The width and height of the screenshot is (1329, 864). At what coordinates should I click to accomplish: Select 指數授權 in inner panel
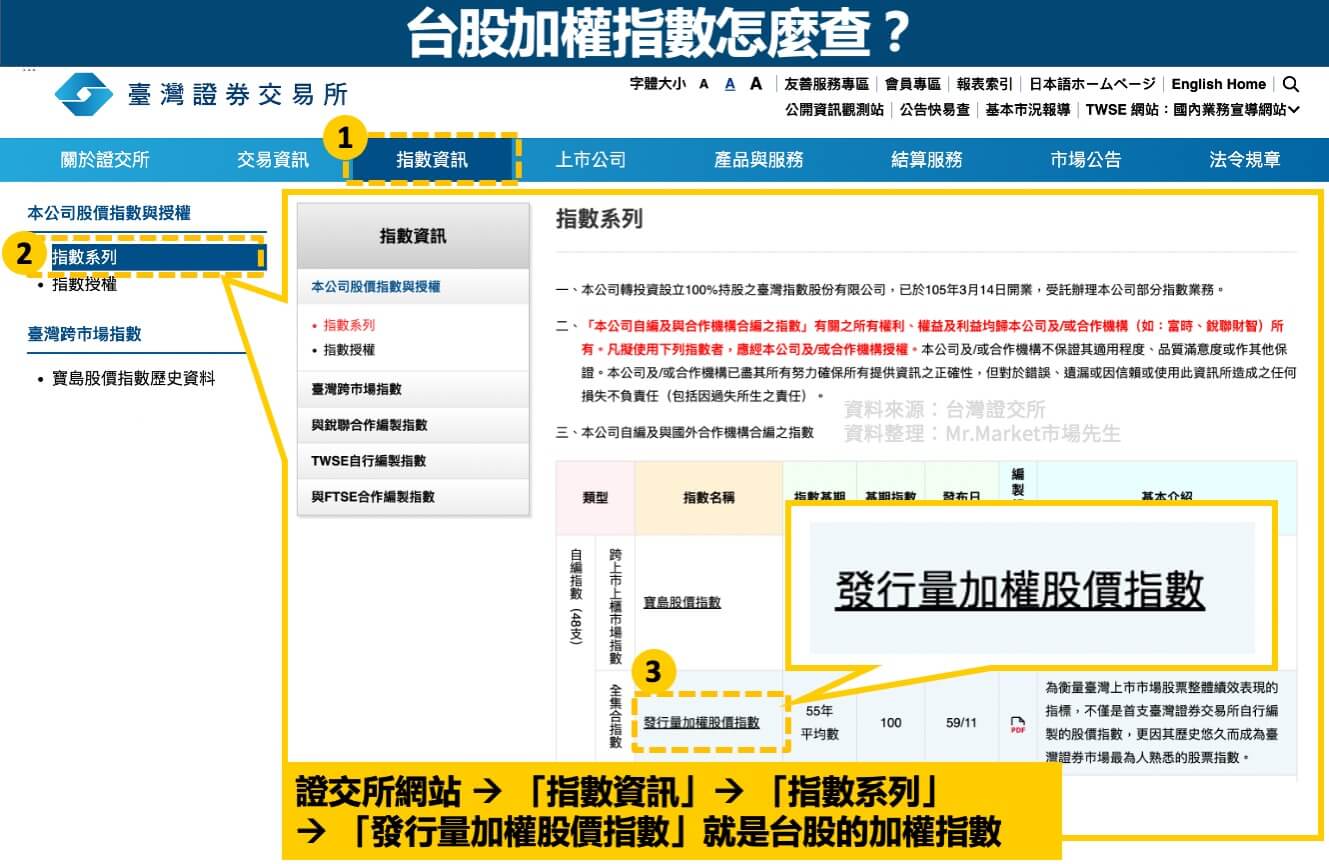pyautogui.click(x=349, y=350)
